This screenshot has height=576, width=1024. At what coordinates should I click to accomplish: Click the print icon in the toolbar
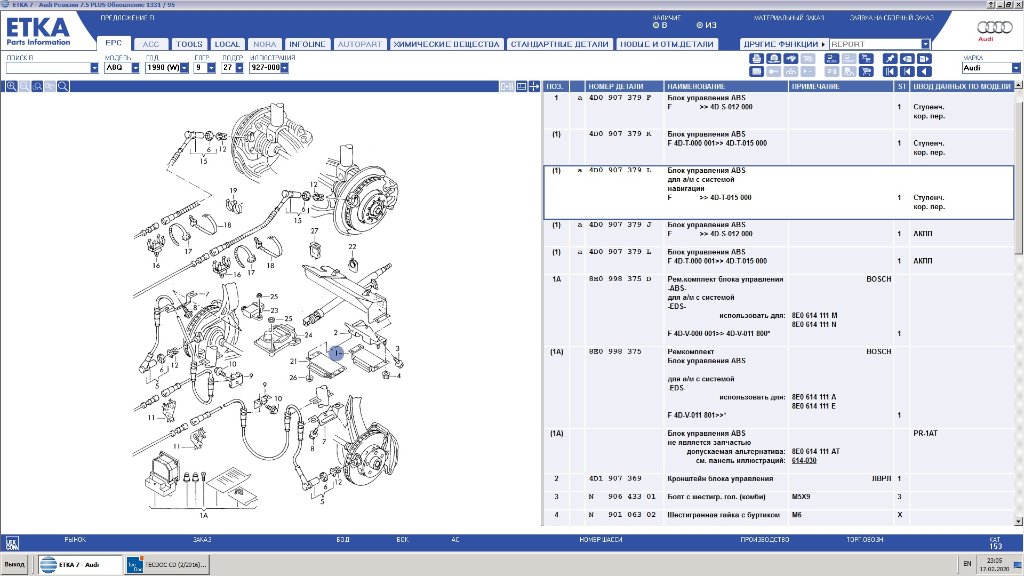click(x=757, y=59)
